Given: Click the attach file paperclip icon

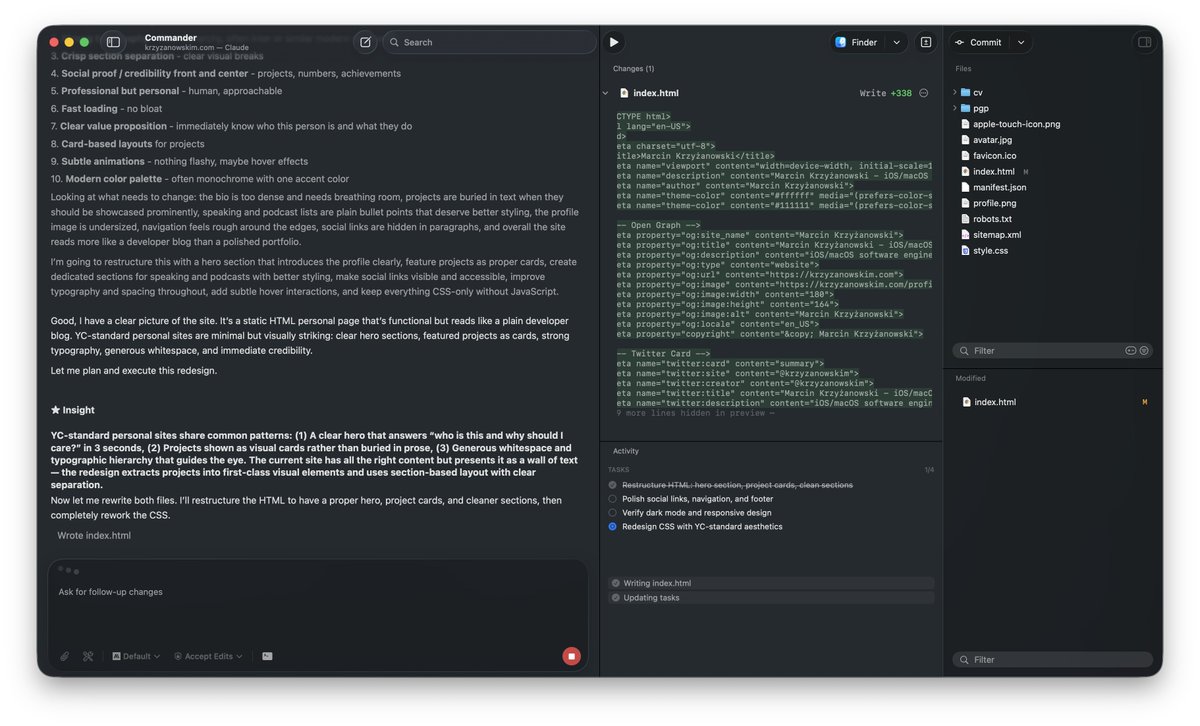Looking at the screenshot, I should point(65,657).
